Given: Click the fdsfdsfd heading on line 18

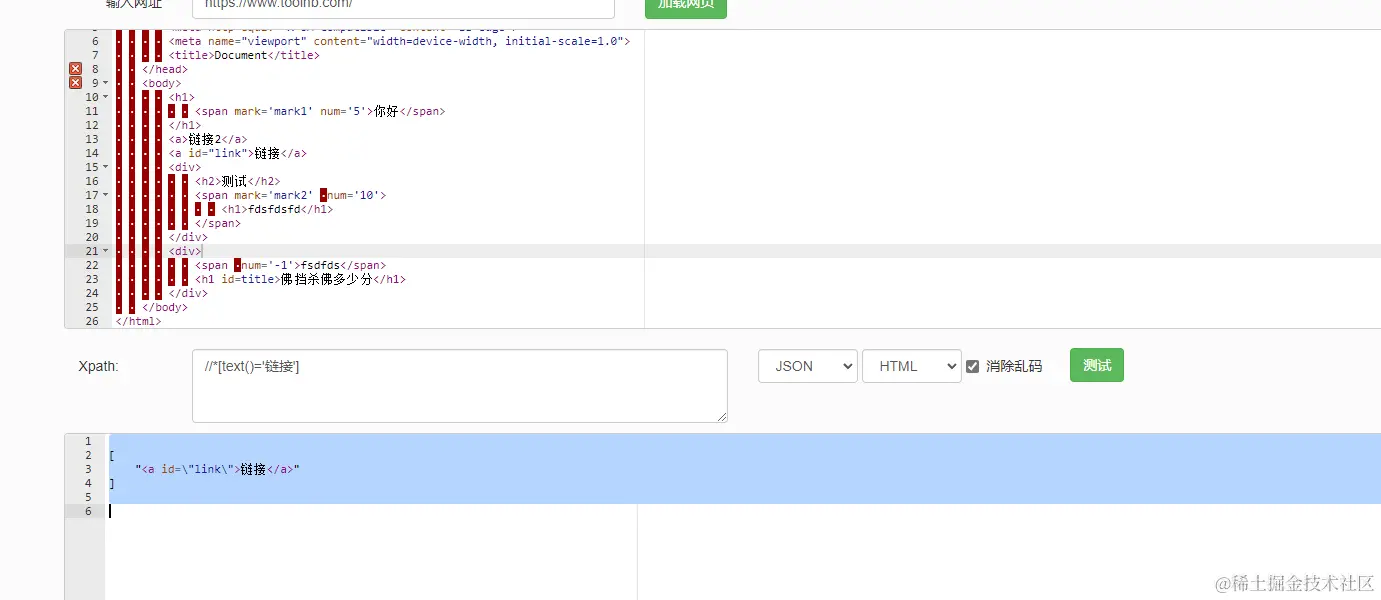Looking at the screenshot, I should [x=274, y=209].
